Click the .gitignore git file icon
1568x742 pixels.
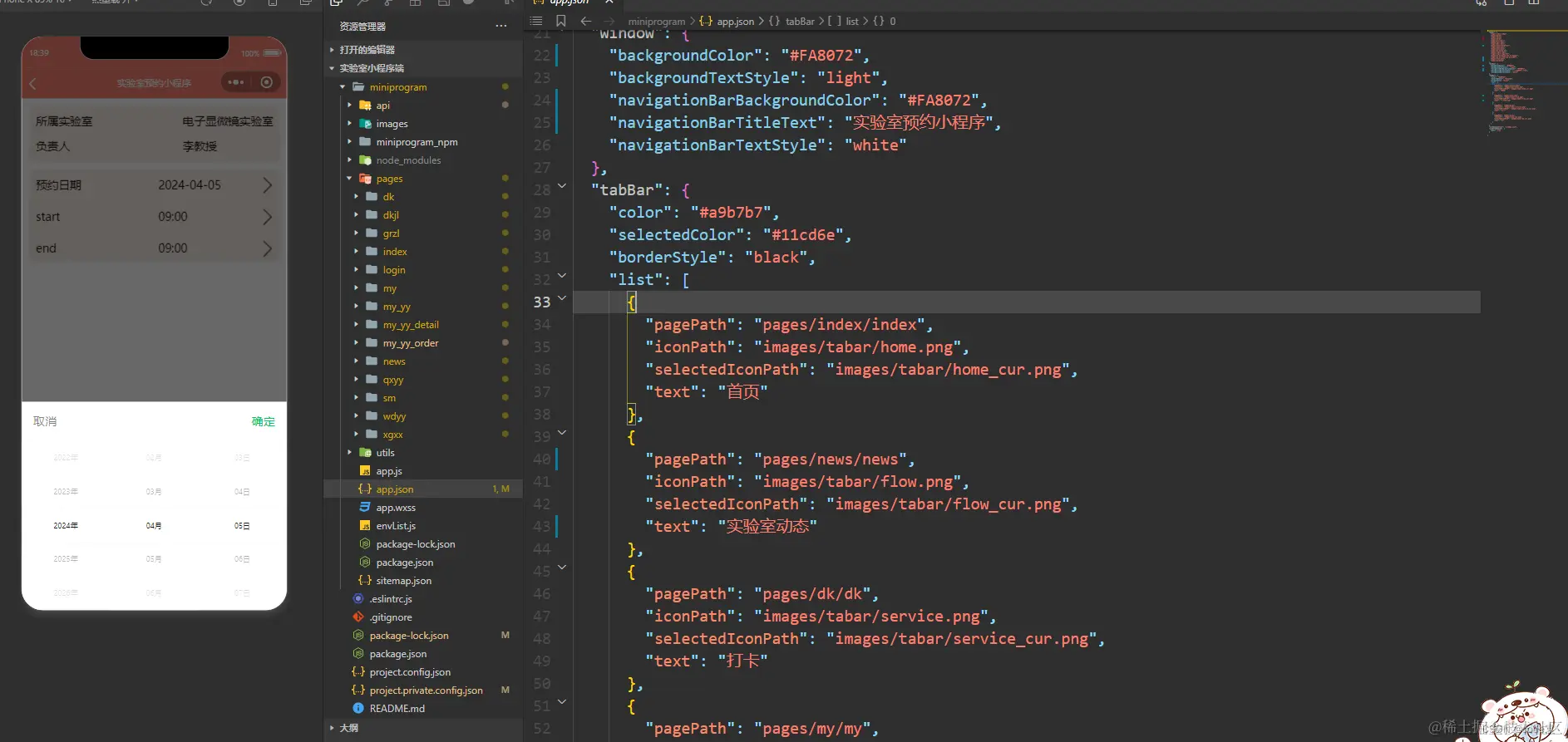pos(358,617)
